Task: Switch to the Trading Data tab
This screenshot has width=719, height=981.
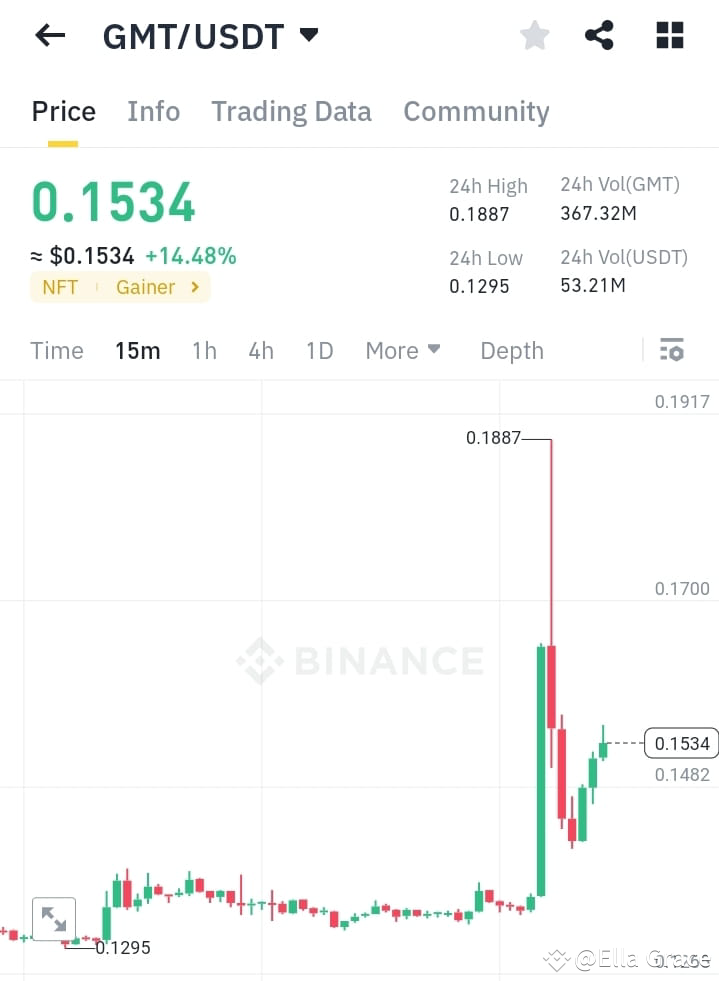Action: [x=291, y=111]
